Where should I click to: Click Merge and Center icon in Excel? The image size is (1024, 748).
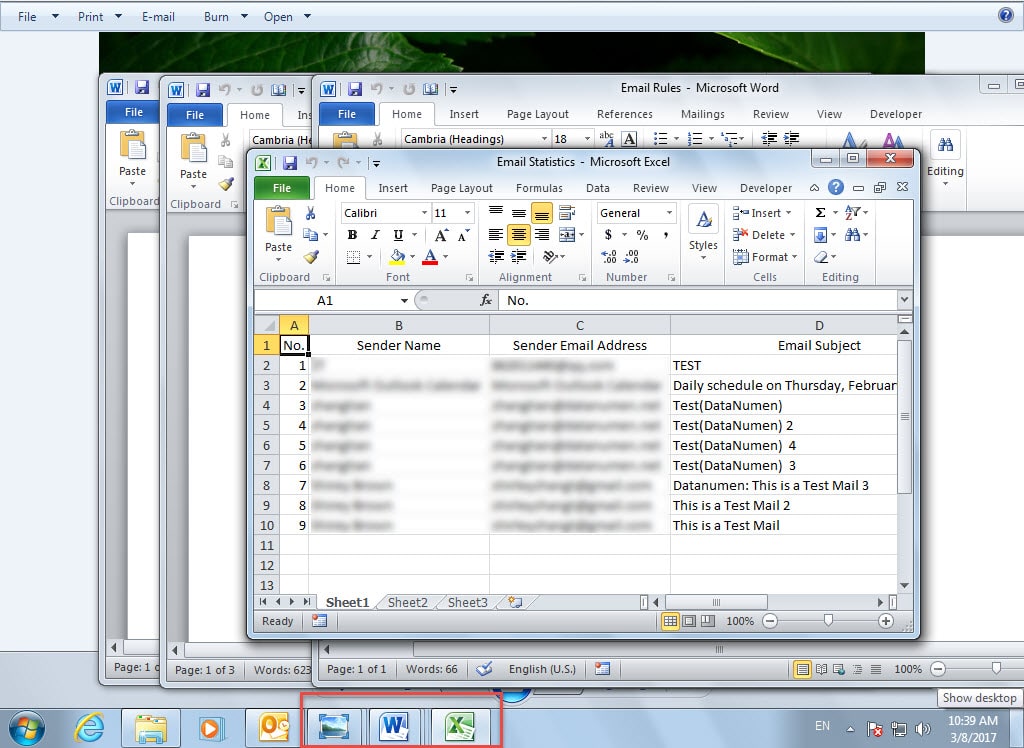[x=567, y=235]
